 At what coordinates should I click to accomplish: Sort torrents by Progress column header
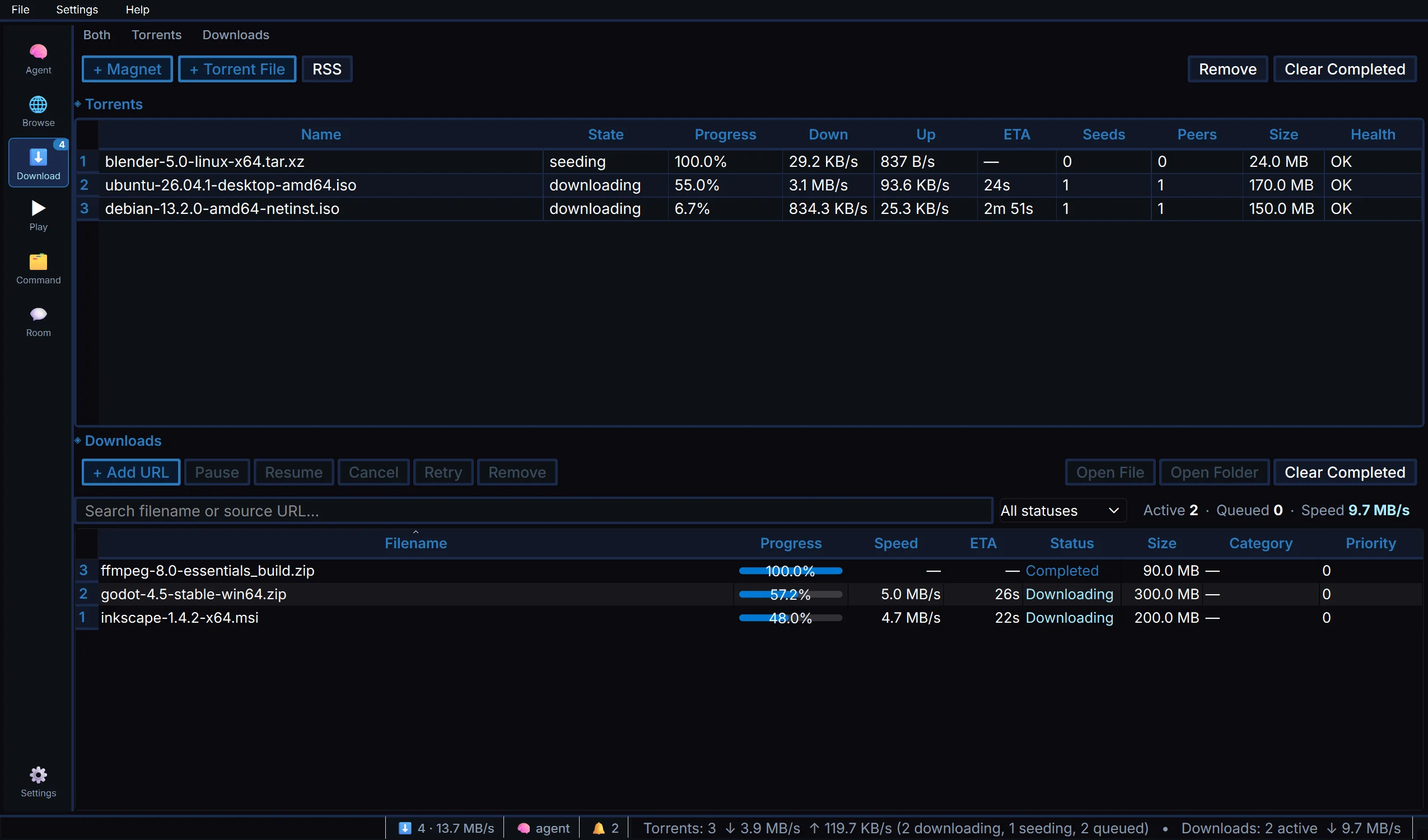pyautogui.click(x=725, y=134)
